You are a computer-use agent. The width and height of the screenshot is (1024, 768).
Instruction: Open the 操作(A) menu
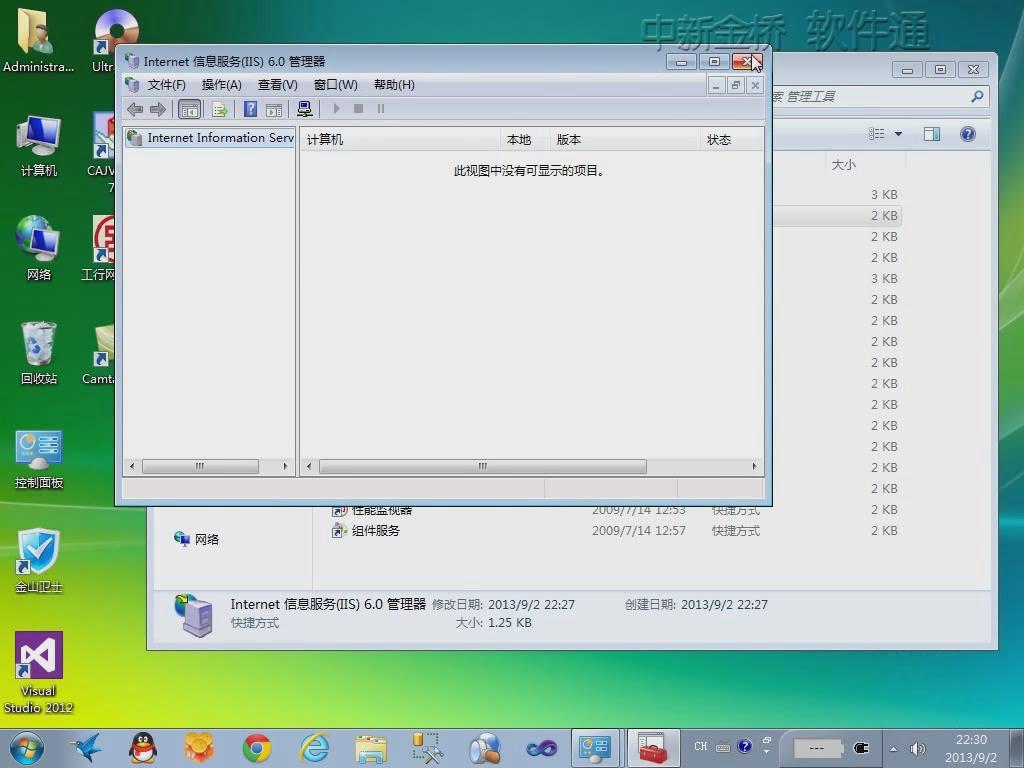pyautogui.click(x=221, y=85)
